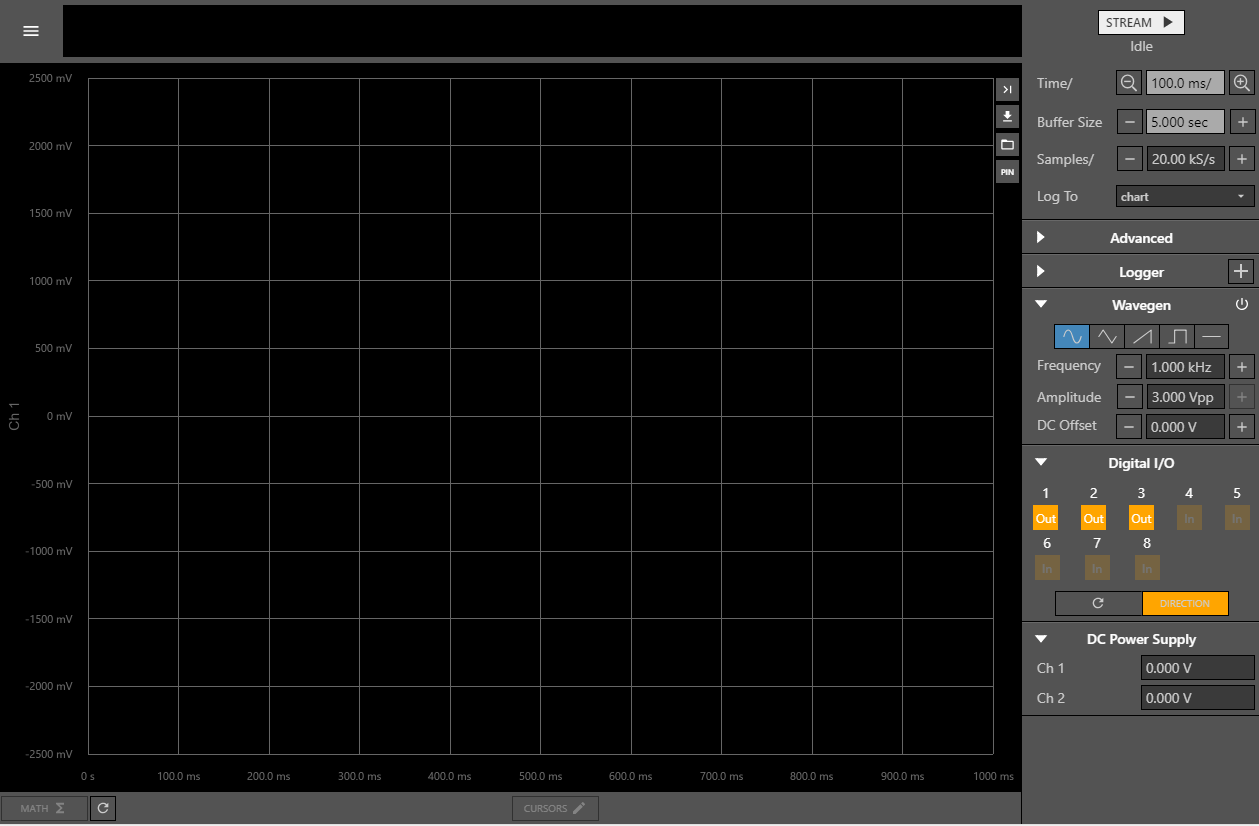Decrease the Wavegen amplitude
Screen dimensions: 1259x826
pyautogui.click(x=1129, y=397)
